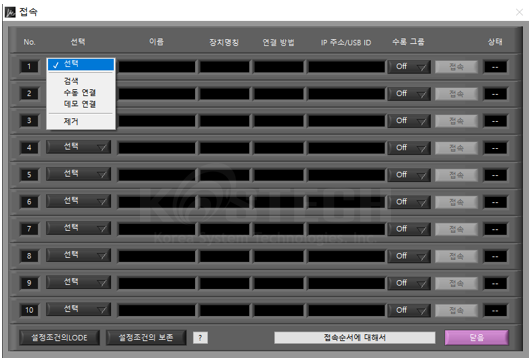Expand the 선택 dropdown in row 7
532x361 pixels.
(79, 228)
